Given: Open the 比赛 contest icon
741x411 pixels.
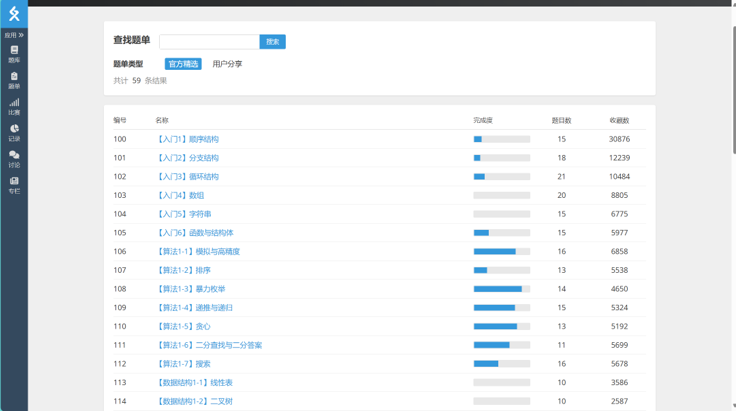Looking at the screenshot, I should pos(14,103).
